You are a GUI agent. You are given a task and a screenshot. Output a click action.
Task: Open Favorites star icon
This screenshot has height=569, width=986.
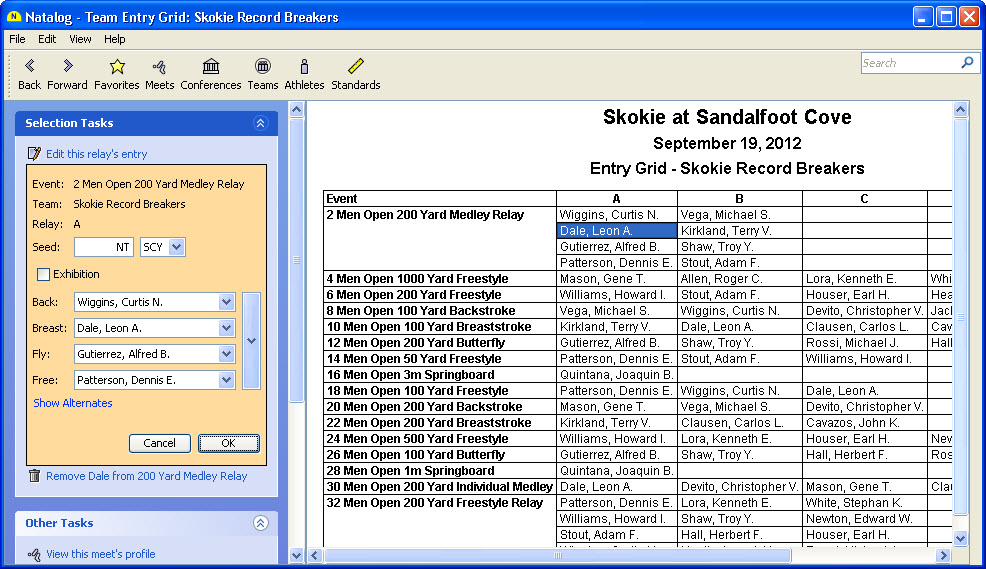click(116, 67)
